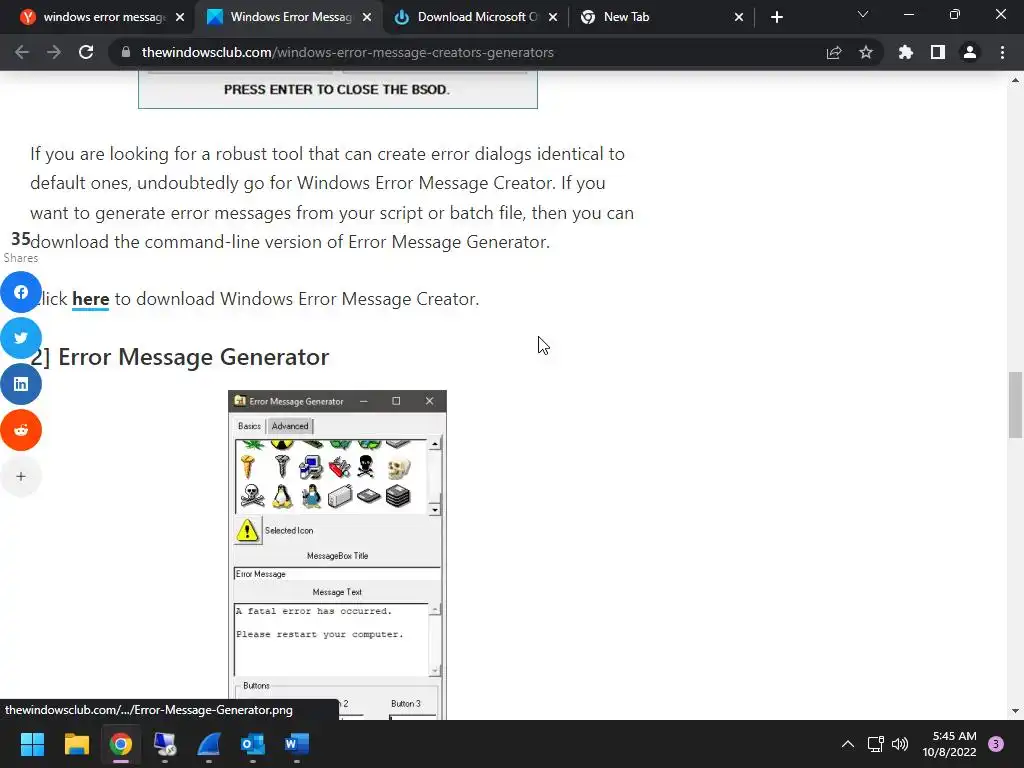1024x768 pixels.
Task: Open the Error Message Generator screenshot image
Action: pos(337,555)
